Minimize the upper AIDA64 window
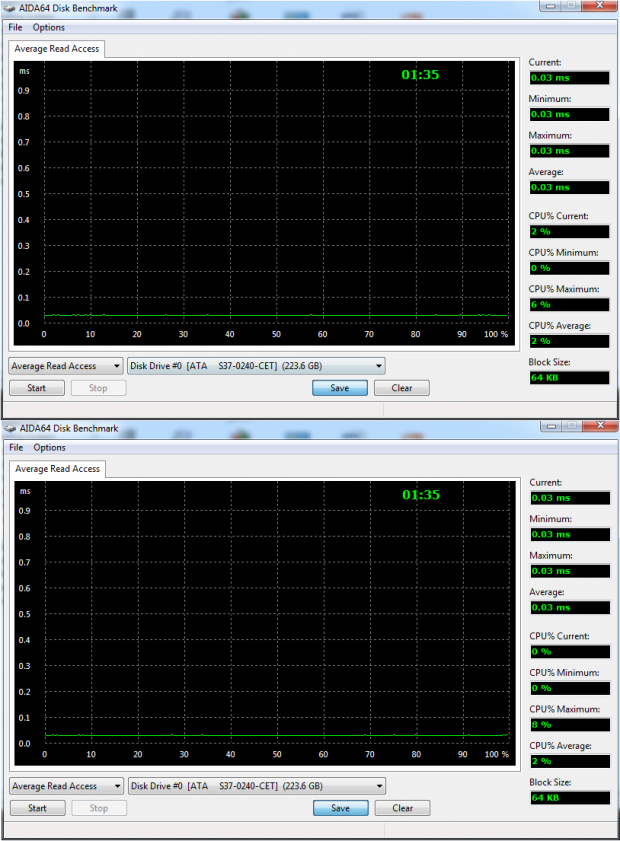 pyautogui.click(x=551, y=5)
